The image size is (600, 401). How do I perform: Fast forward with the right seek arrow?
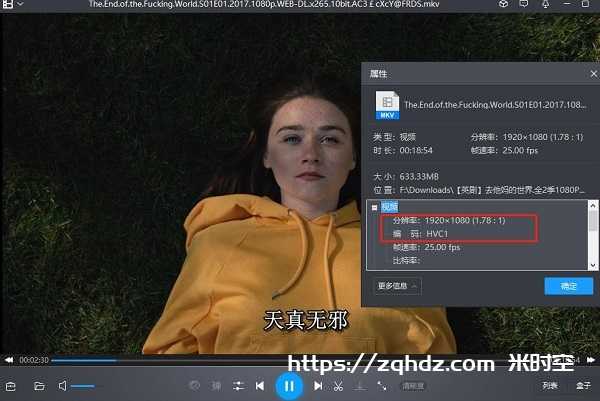coord(591,360)
